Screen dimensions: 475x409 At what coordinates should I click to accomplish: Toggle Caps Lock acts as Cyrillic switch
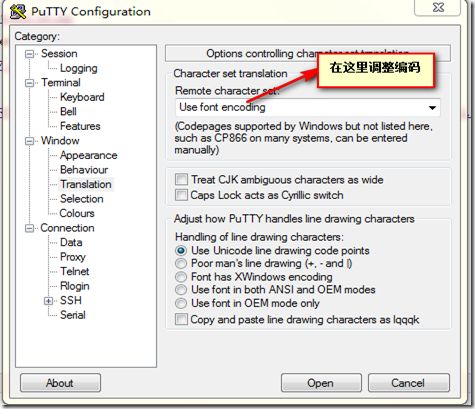point(181,195)
